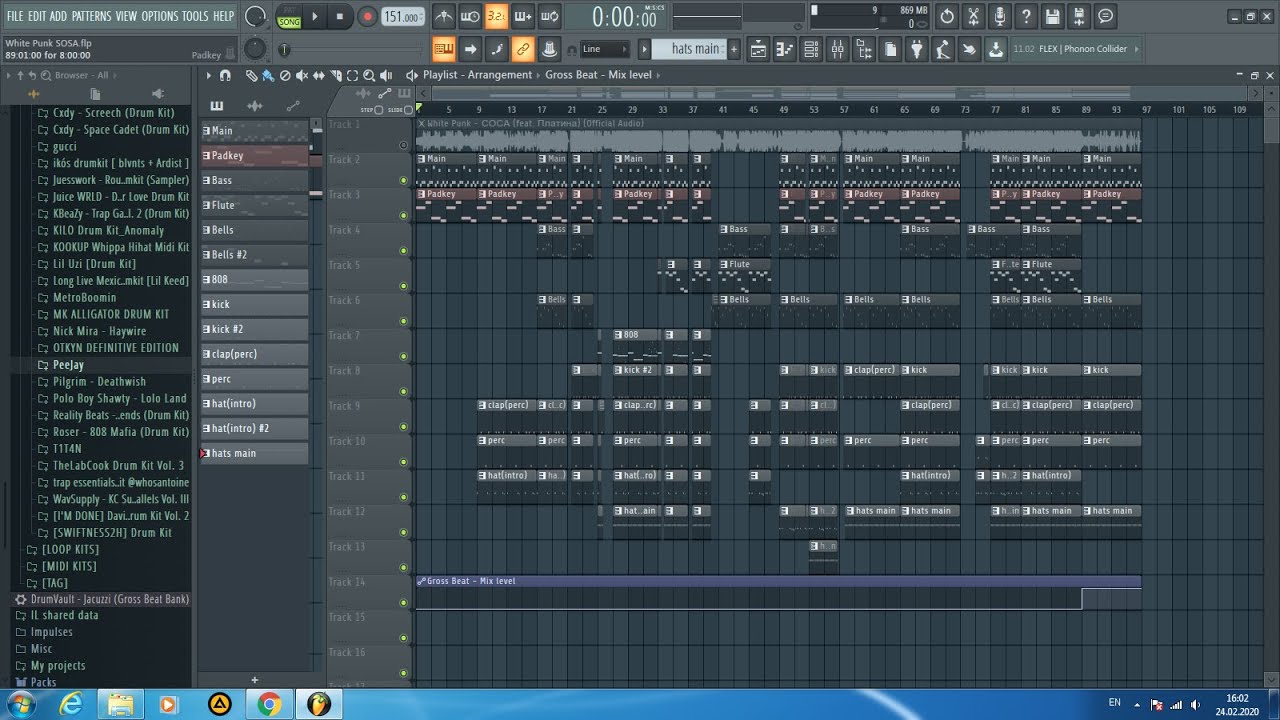Mute Track 9 using its green LED

[x=404, y=427]
